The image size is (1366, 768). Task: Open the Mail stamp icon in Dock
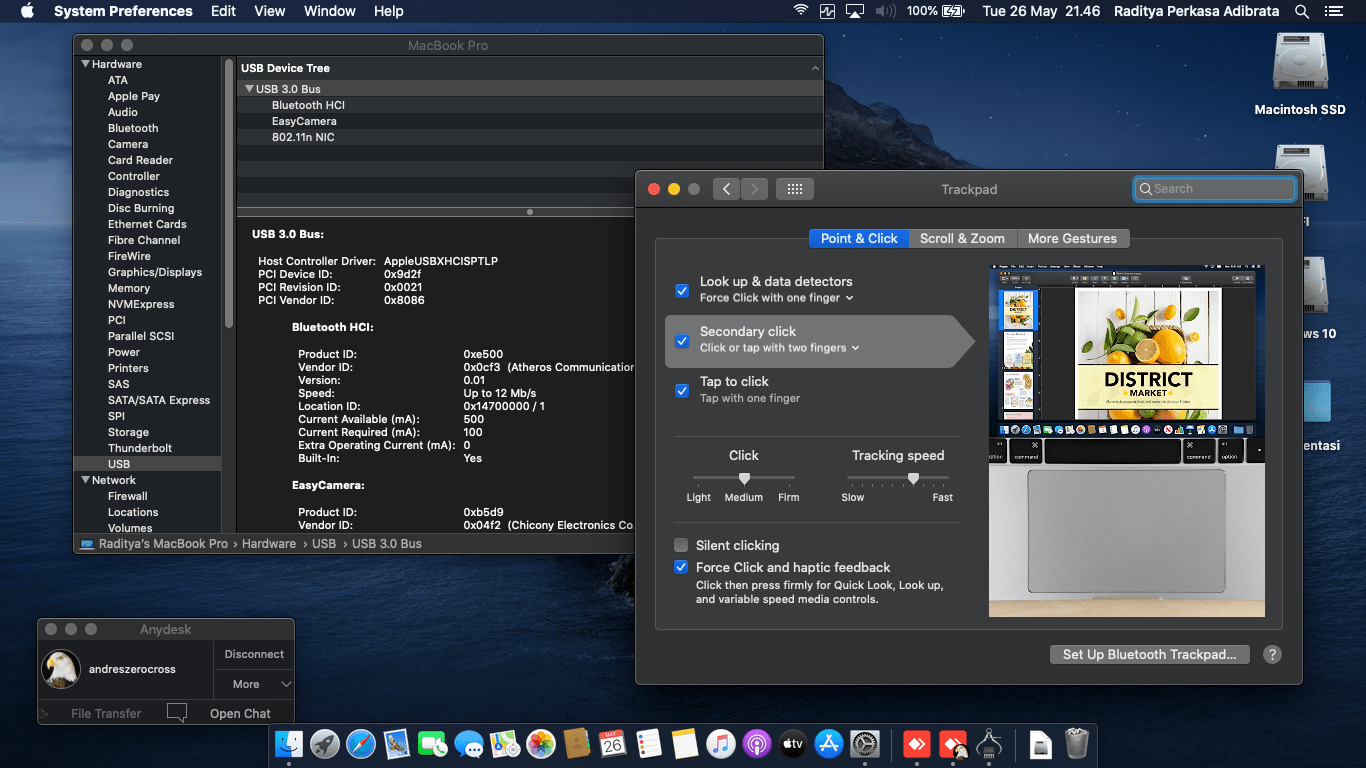point(397,744)
